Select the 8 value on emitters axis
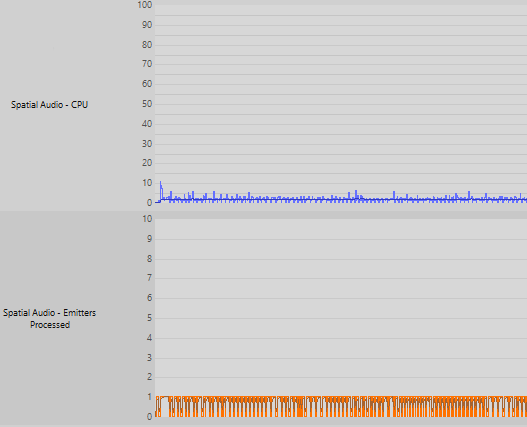The width and height of the screenshot is (527, 427). click(150, 259)
